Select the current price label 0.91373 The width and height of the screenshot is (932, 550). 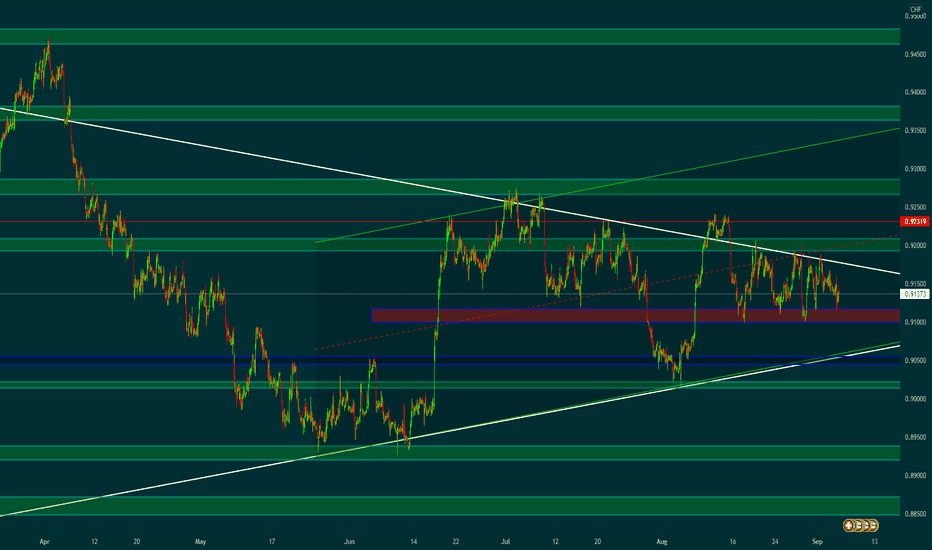pyautogui.click(x=915, y=294)
